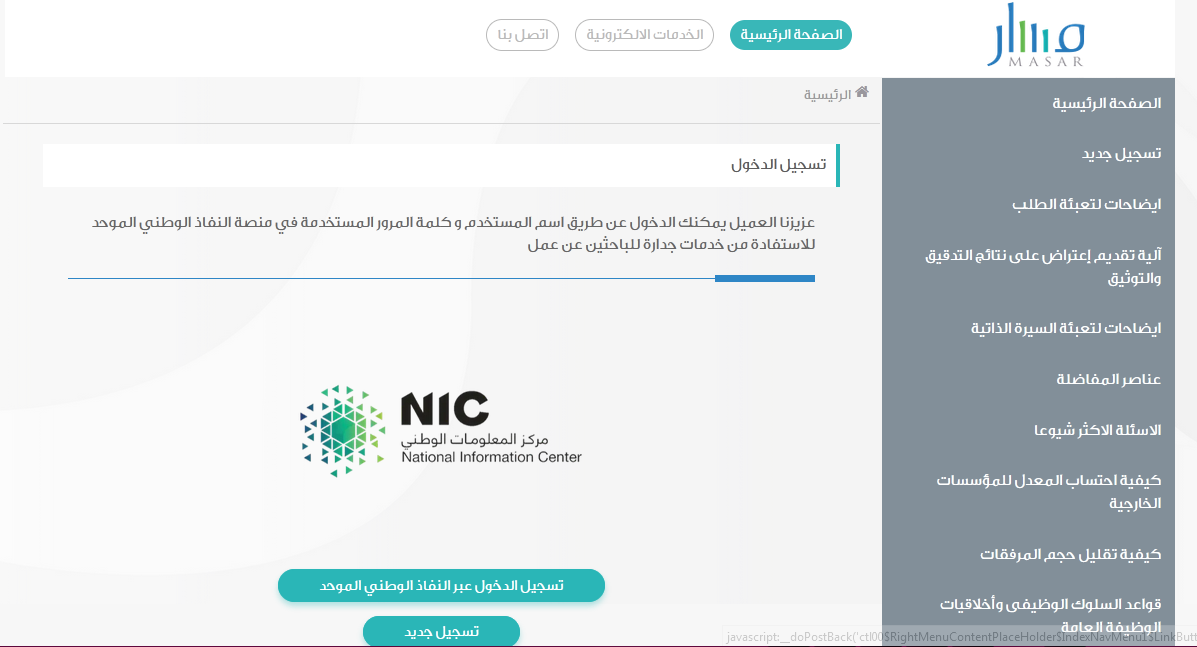Click تسجيل الدخول عبر النفاذ الوطني الموحد button
Viewport: 1197px width, 647px height.
pos(441,585)
